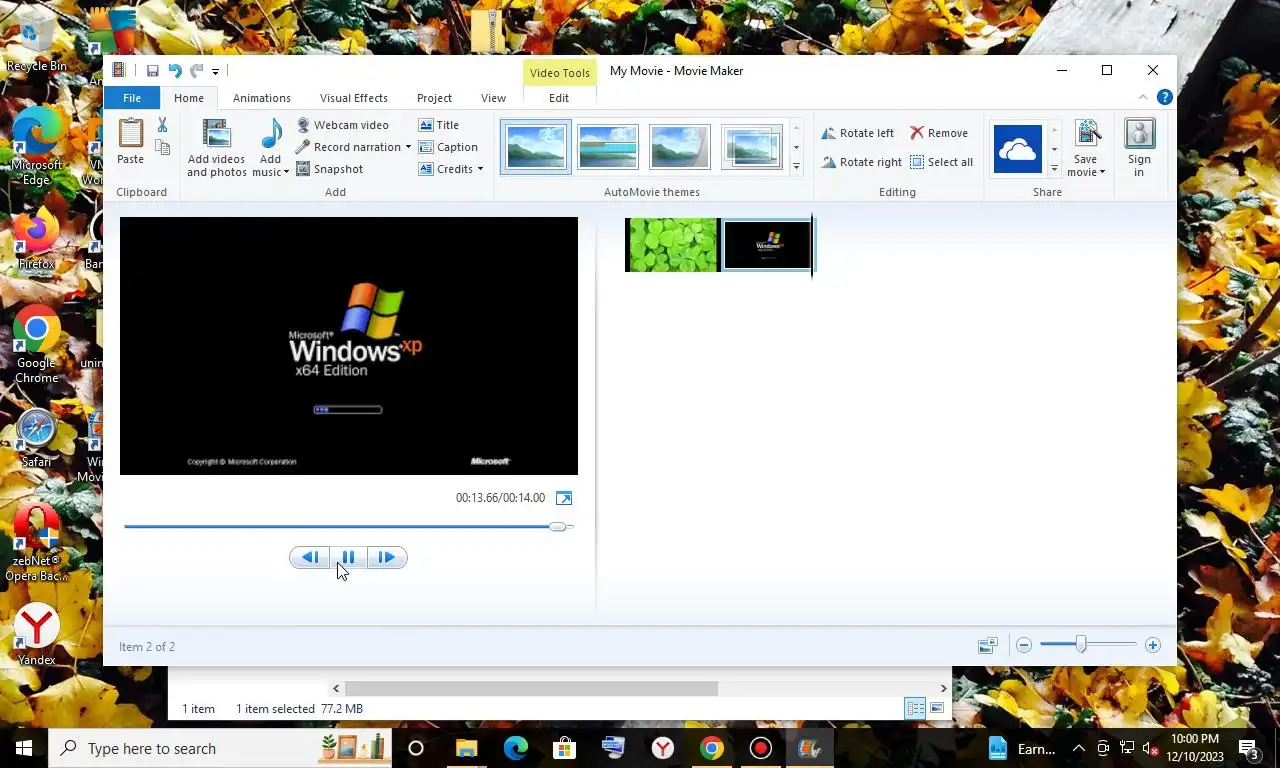The height and width of the screenshot is (768, 1280).
Task: Click Add videos and photos
Action: (x=216, y=148)
